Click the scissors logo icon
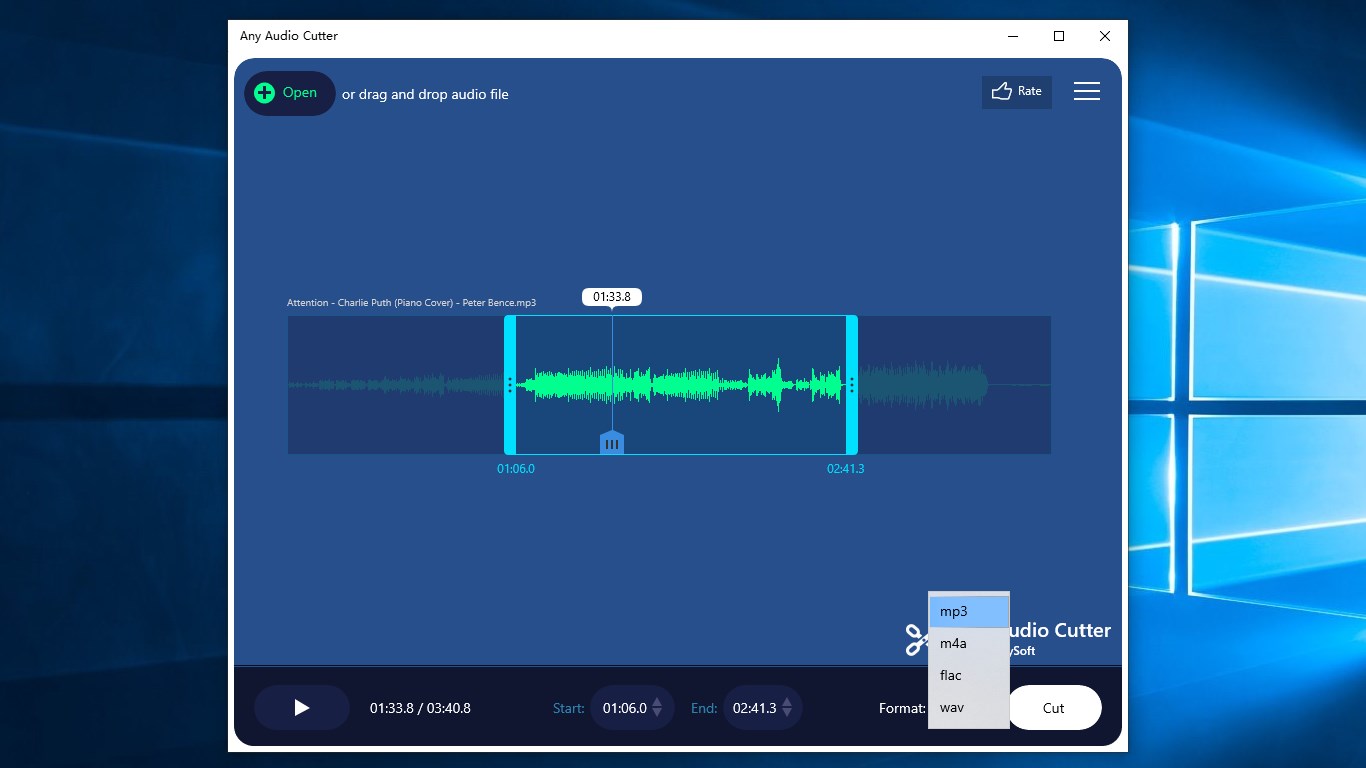This screenshot has height=768, width=1366. pos(916,640)
